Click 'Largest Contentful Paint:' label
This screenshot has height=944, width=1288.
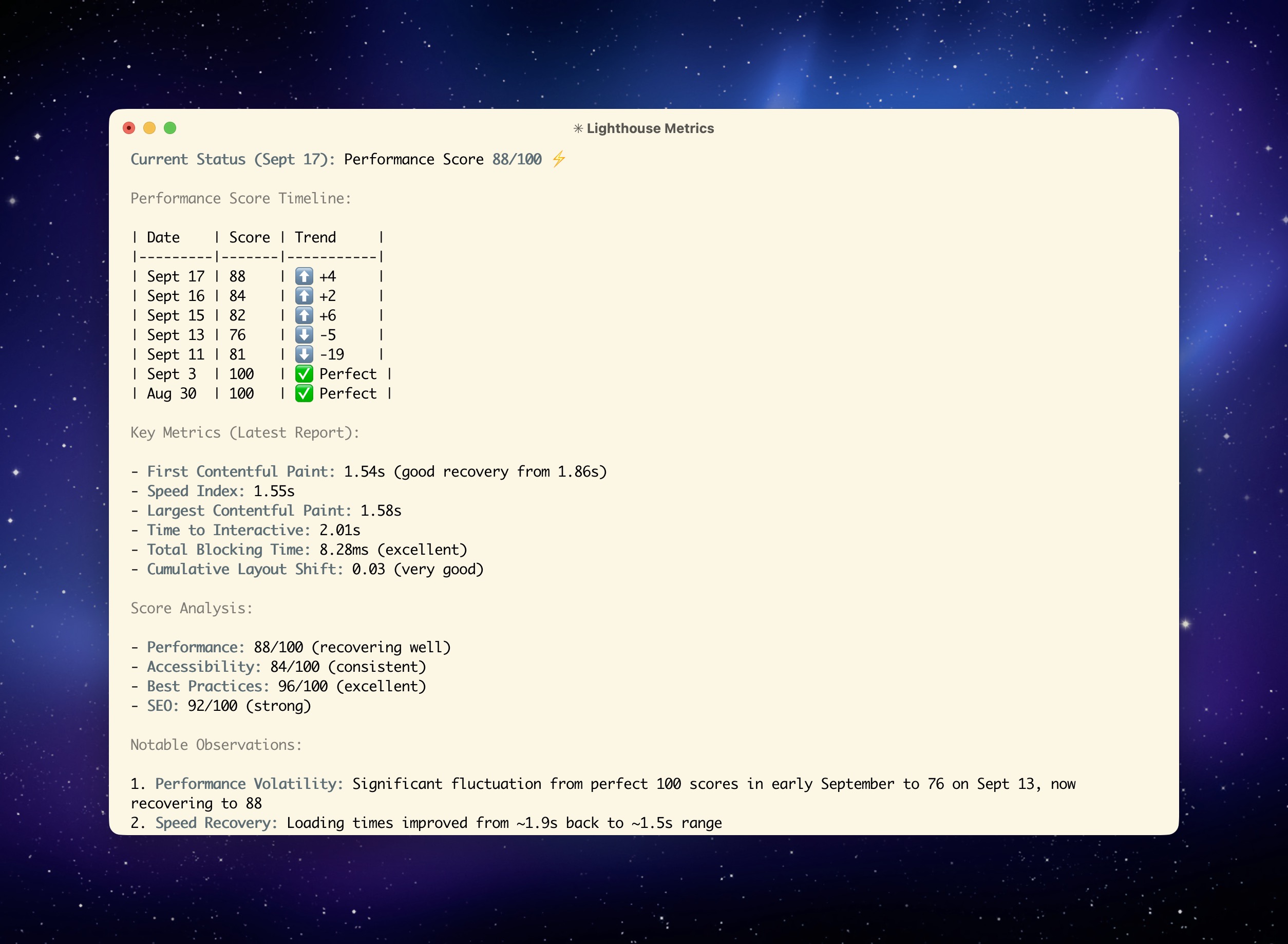click(x=250, y=511)
